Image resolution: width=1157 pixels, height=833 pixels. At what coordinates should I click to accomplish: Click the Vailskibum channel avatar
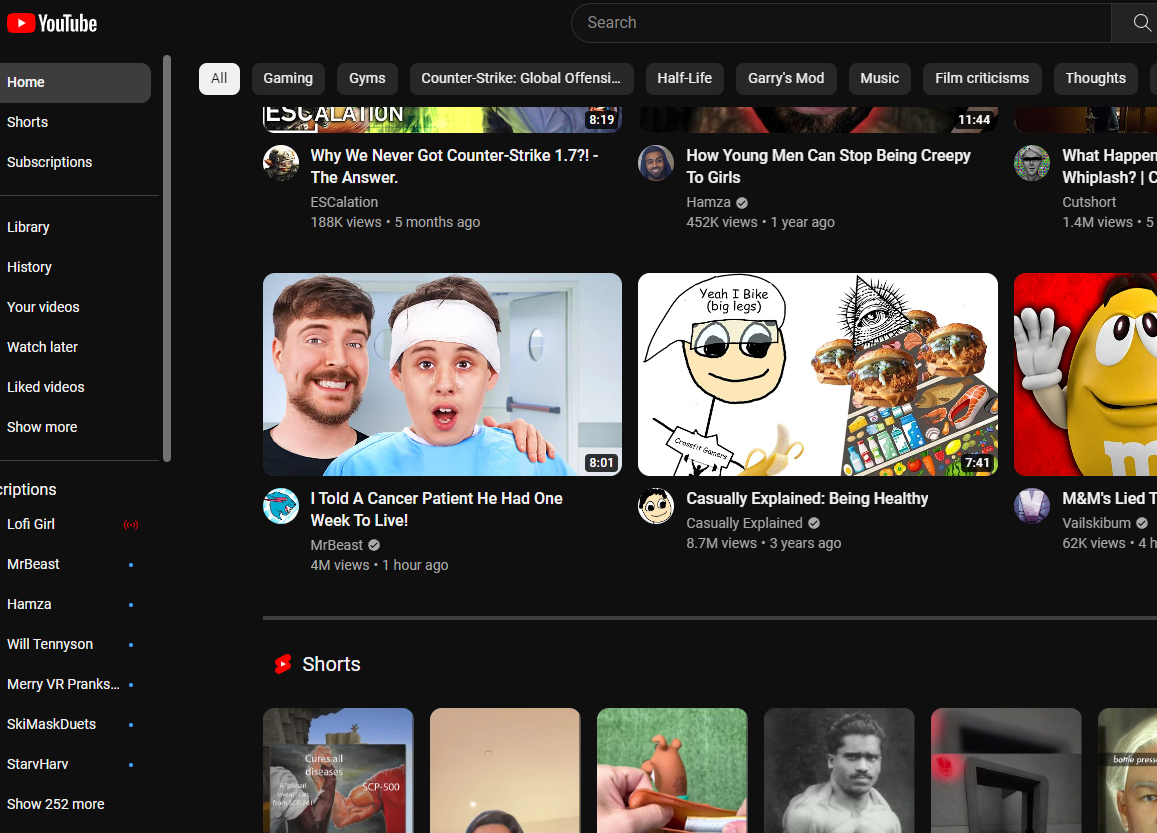[1032, 506]
